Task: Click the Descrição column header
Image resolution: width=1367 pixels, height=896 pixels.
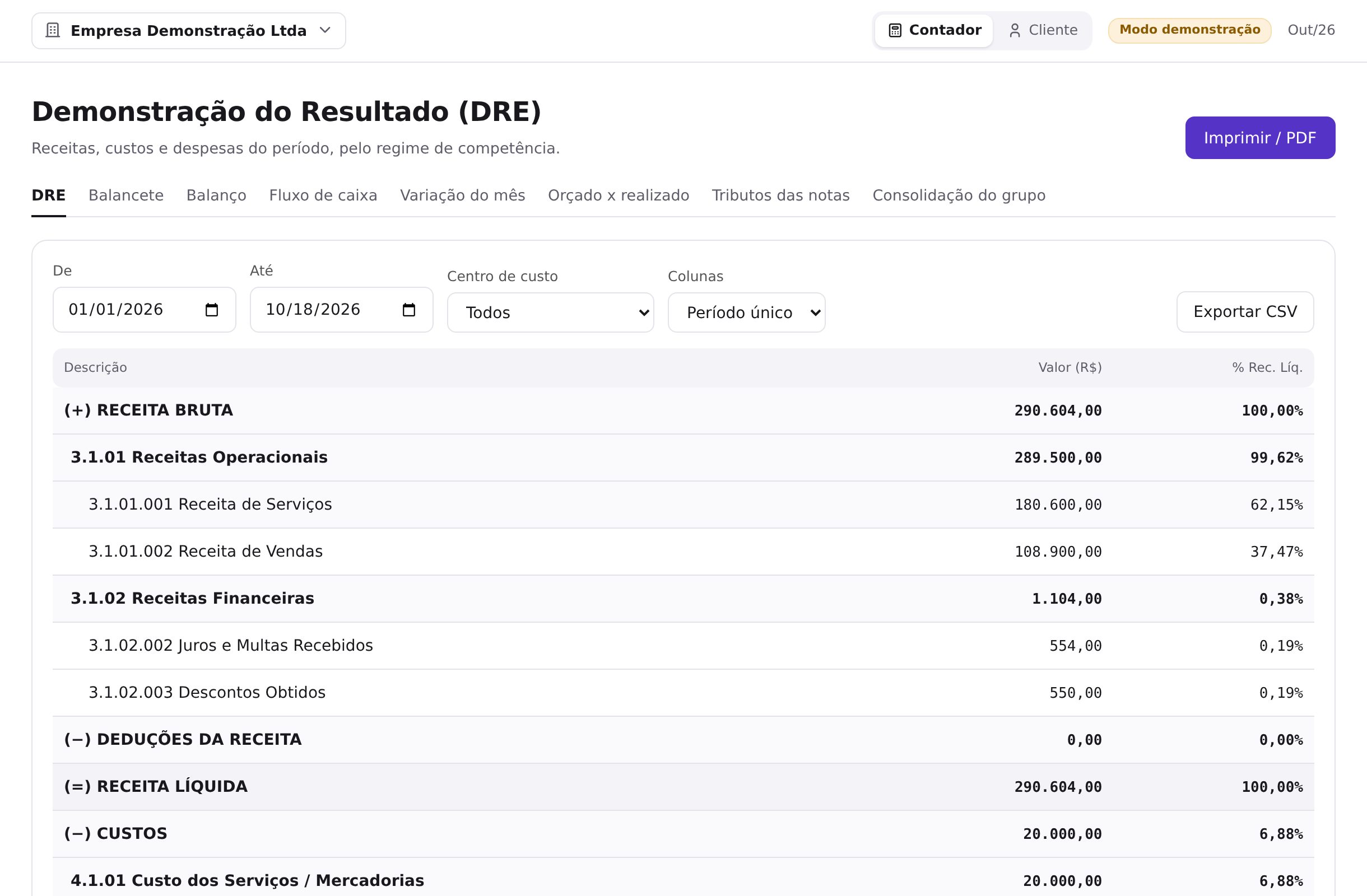Action: [x=95, y=367]
